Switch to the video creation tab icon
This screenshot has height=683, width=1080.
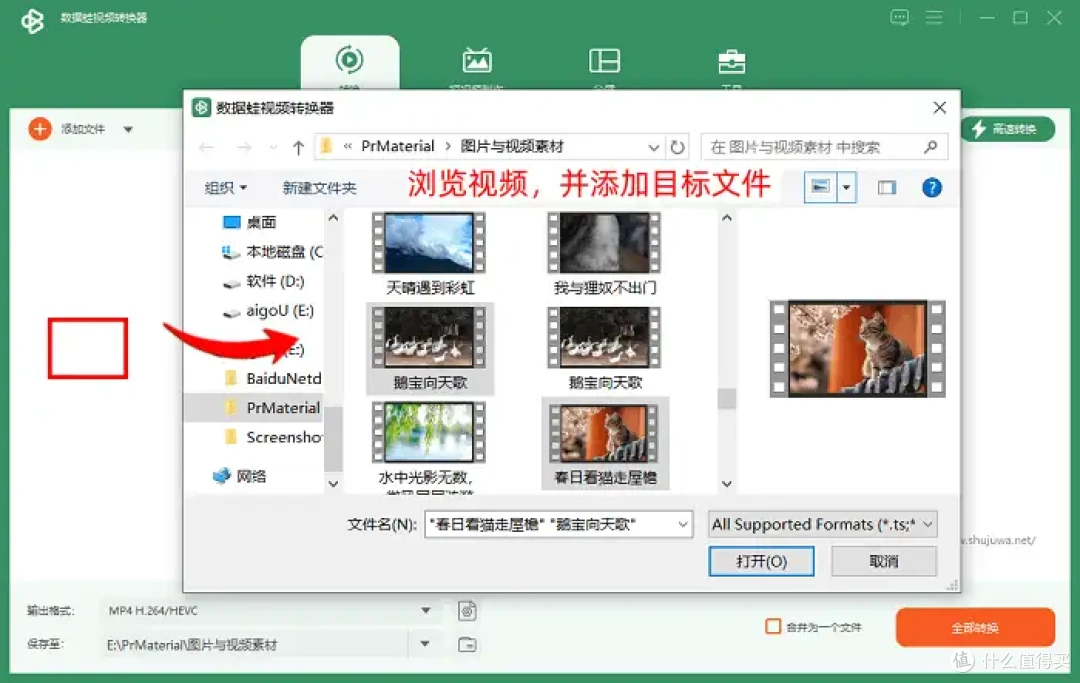click(477, 61)
